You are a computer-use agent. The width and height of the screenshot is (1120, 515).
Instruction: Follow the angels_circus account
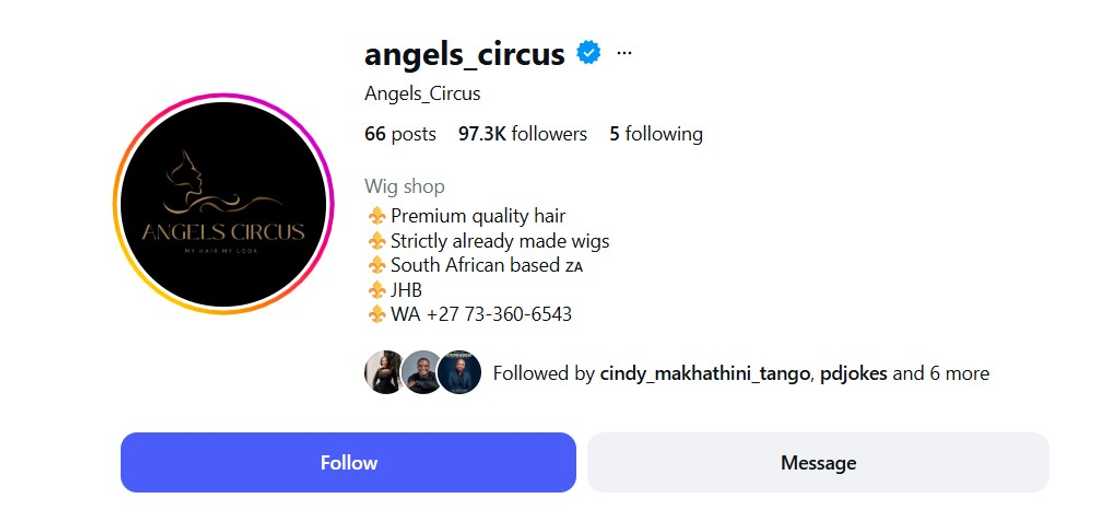click(348, 462)
